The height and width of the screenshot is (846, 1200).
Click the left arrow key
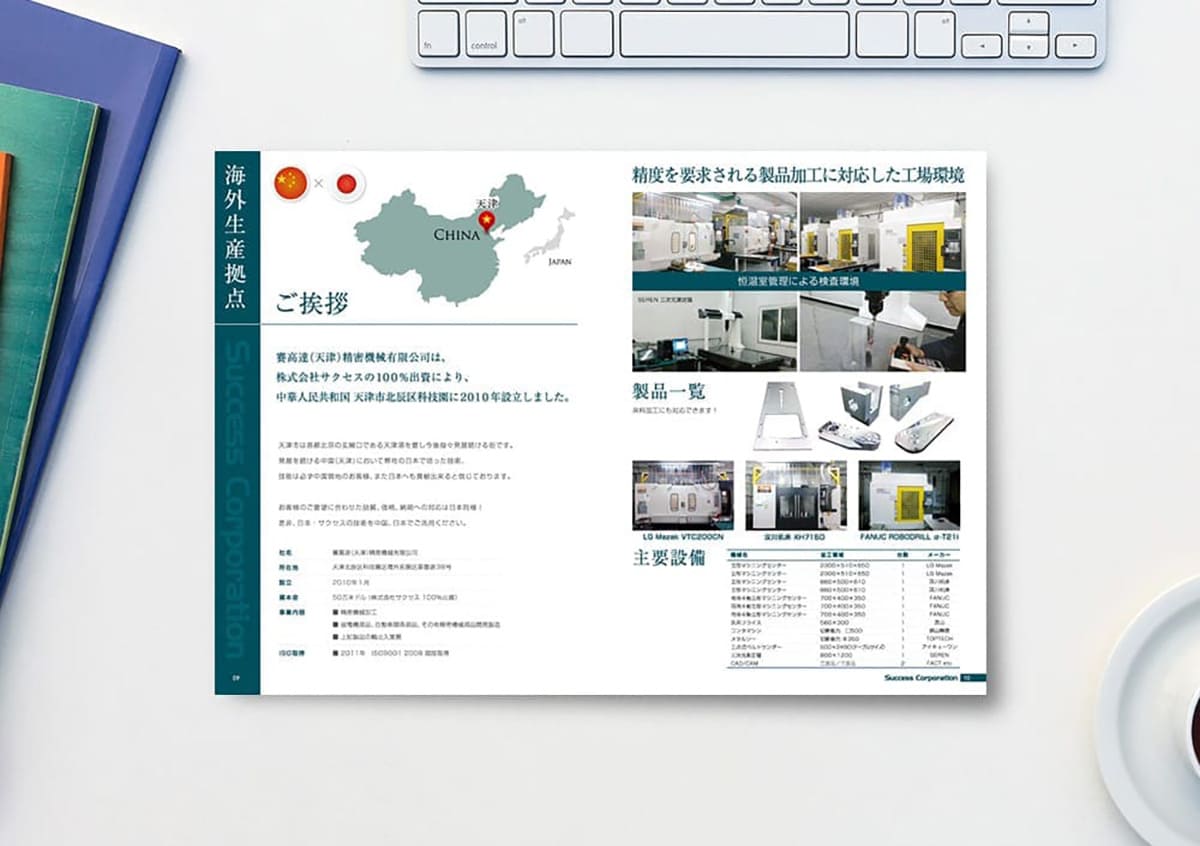click(981, 46)
